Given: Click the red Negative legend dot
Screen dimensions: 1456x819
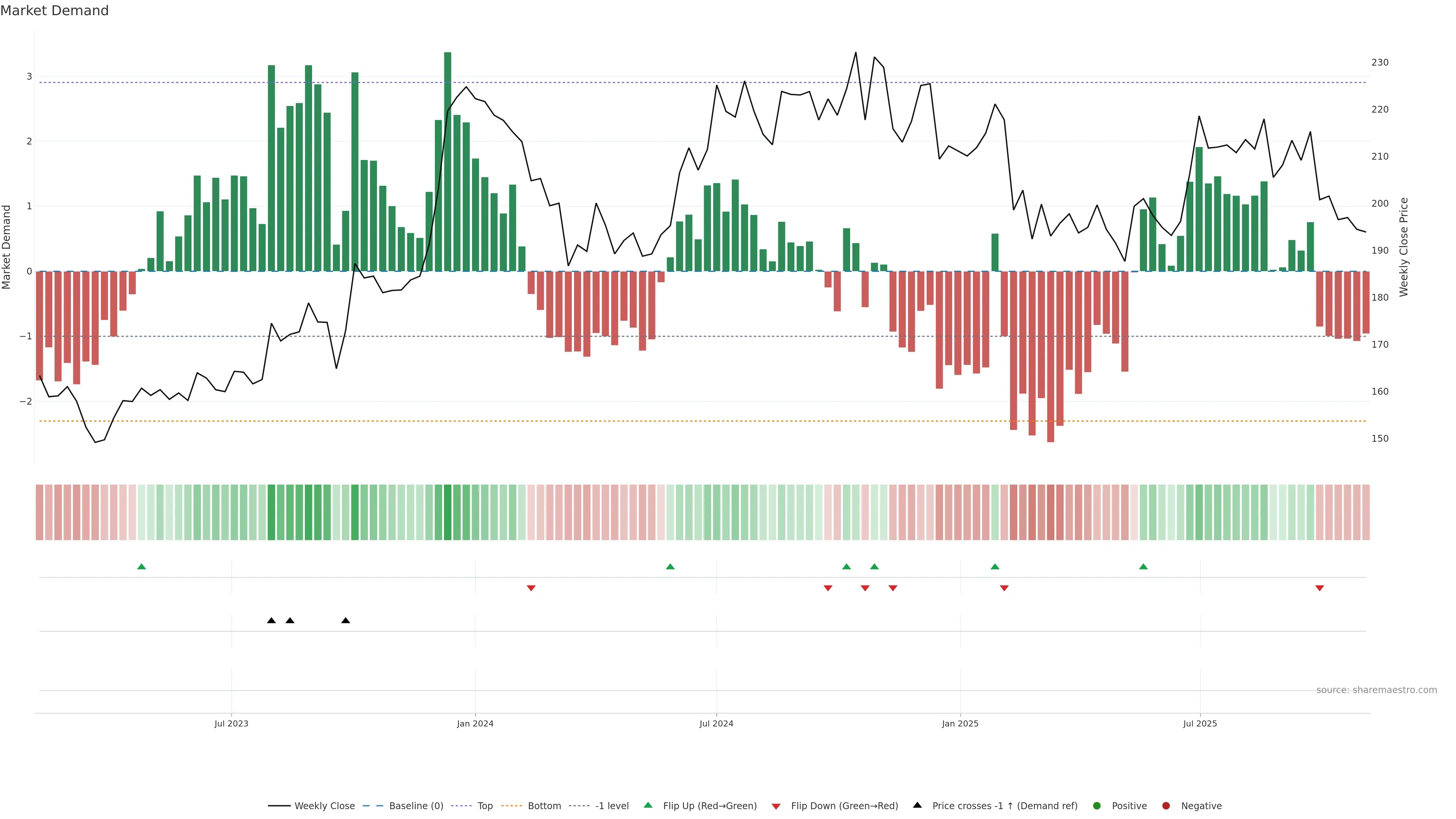Looking at the screenshot, I should pos(1166,805).
